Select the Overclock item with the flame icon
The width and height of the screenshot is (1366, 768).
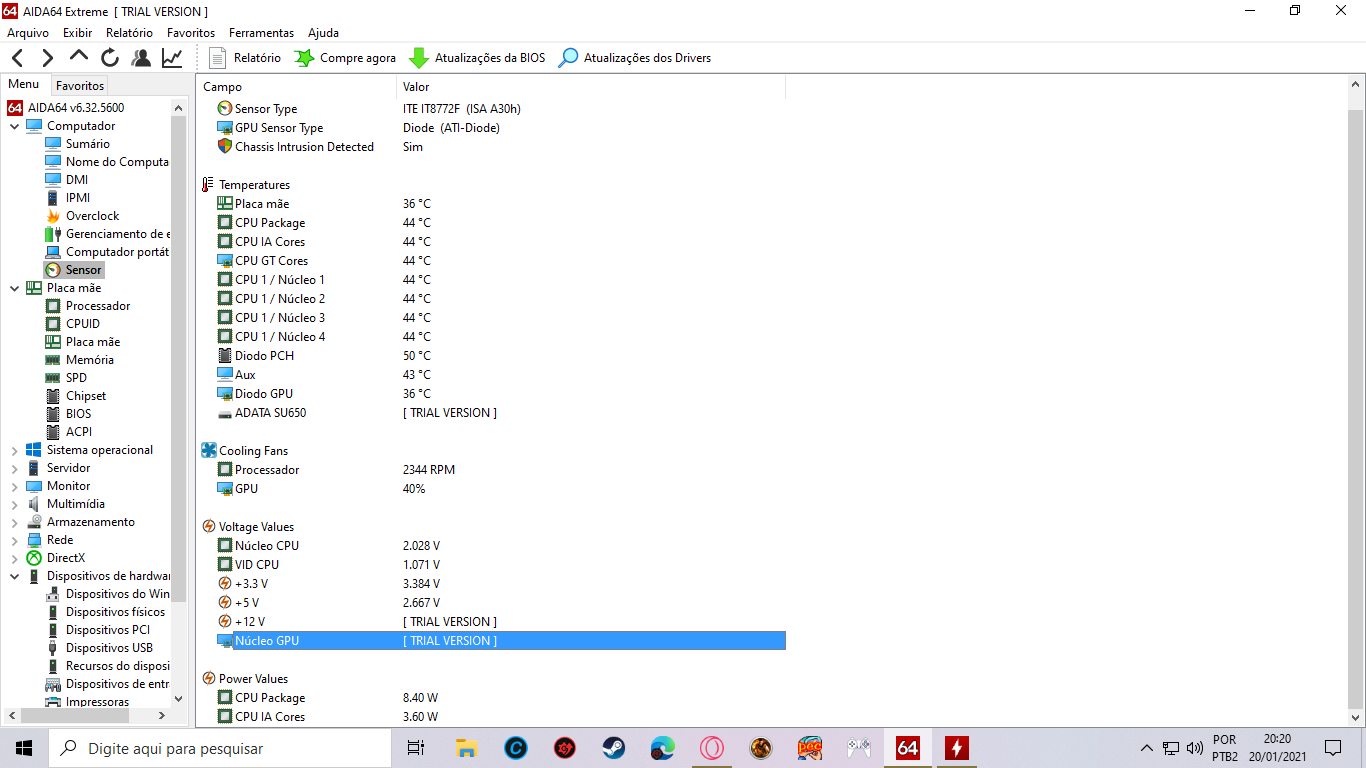(92, 216)
